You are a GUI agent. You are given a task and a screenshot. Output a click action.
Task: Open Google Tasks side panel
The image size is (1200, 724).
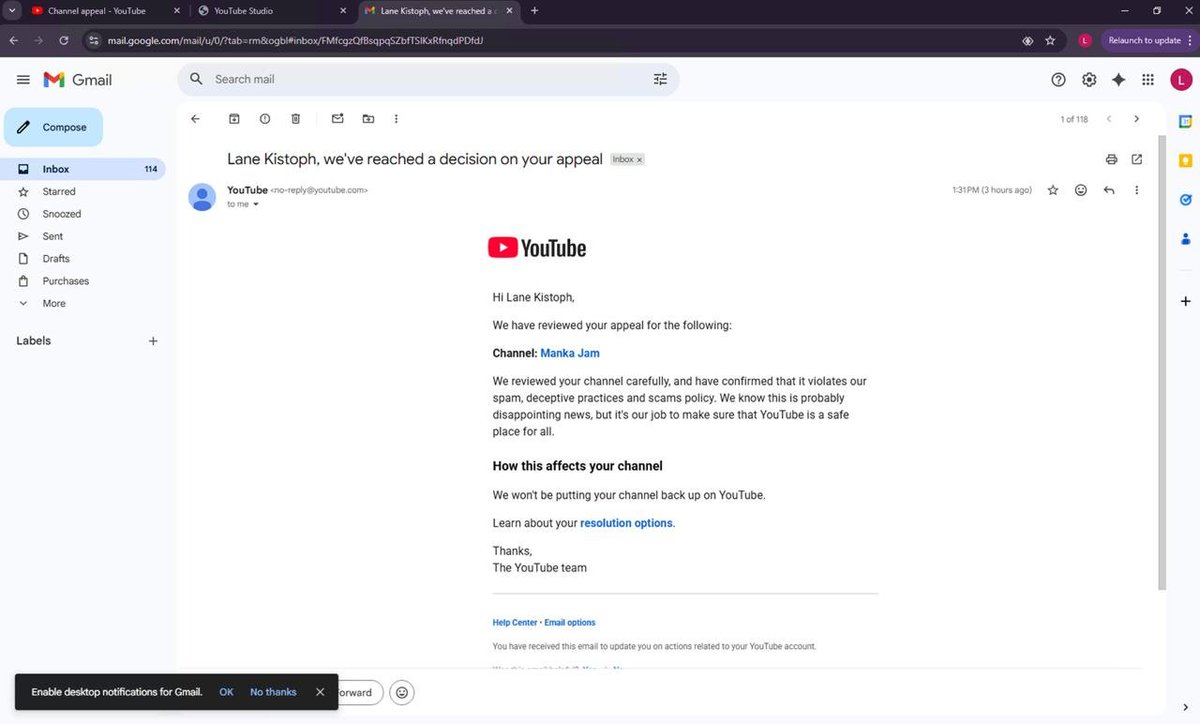1185,199
